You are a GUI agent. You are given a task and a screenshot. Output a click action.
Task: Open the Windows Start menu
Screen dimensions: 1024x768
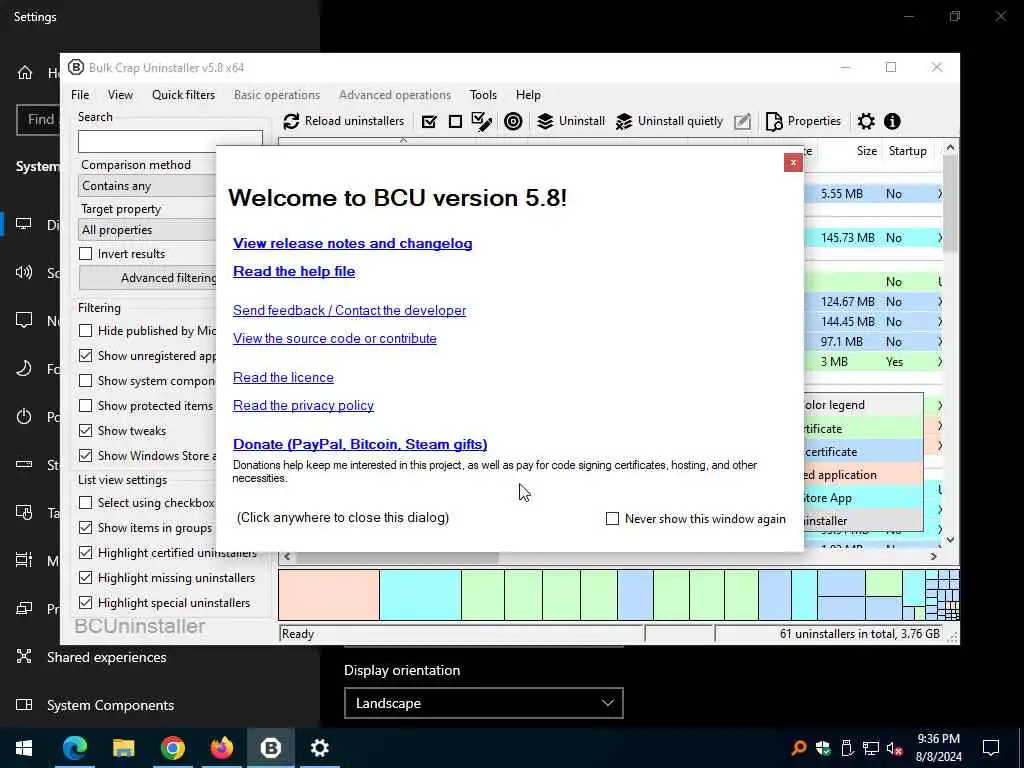(x=24, y=748)
